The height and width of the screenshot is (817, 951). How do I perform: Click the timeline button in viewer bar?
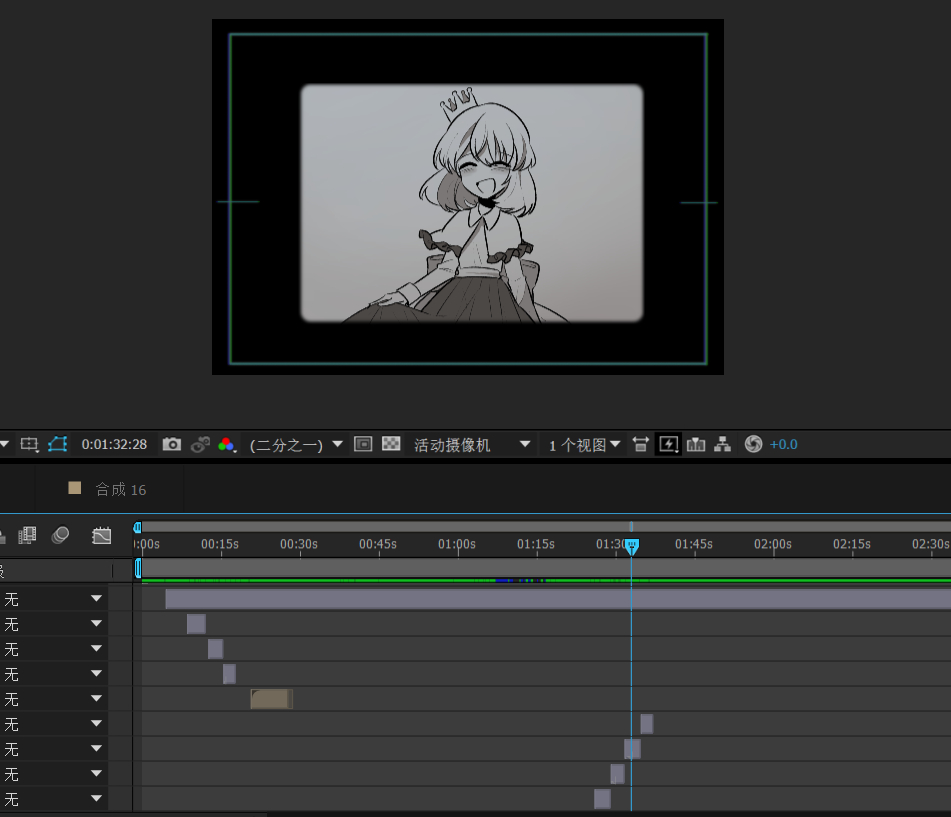coord(696,444)
